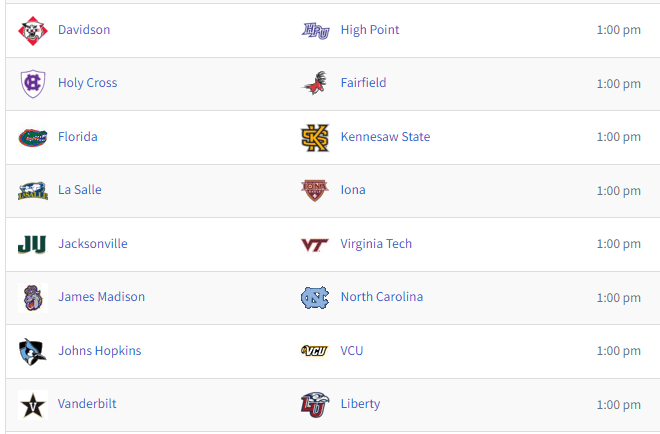
Task: Select the Virginia Tech VT logo
Action: (315, 245)
